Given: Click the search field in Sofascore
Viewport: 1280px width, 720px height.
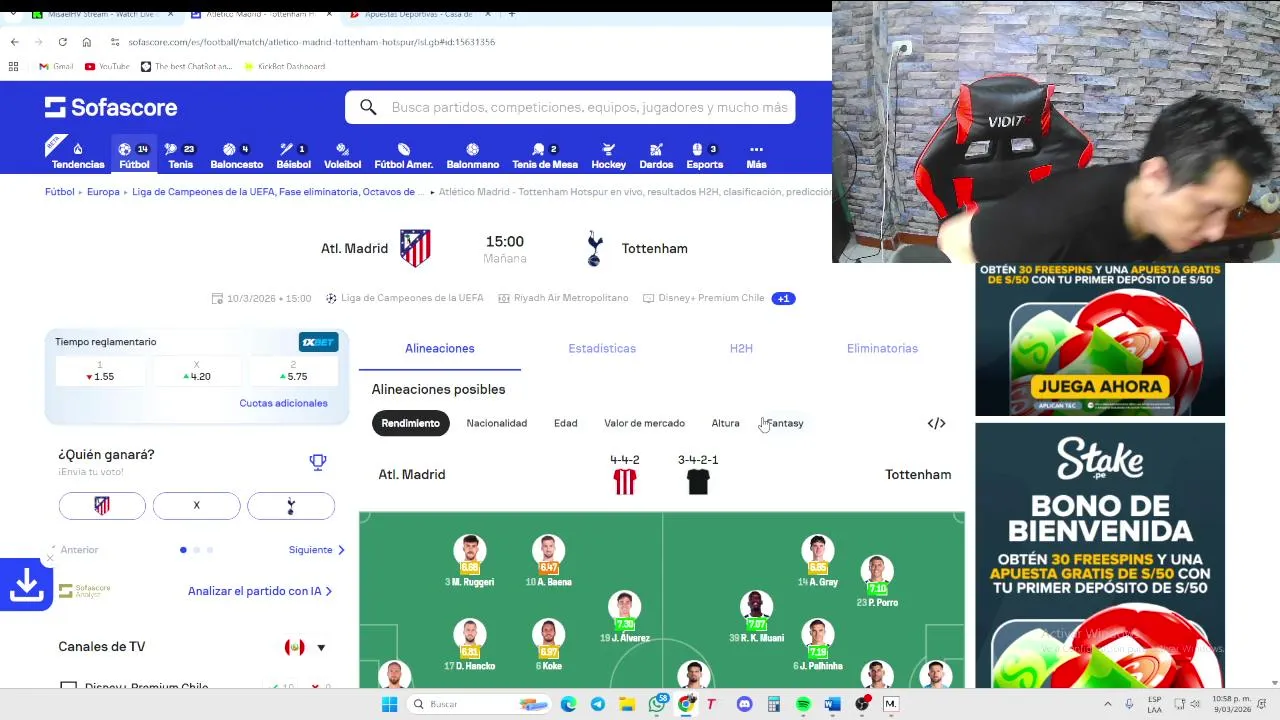Looking at the screenshot, I should 570,107.
